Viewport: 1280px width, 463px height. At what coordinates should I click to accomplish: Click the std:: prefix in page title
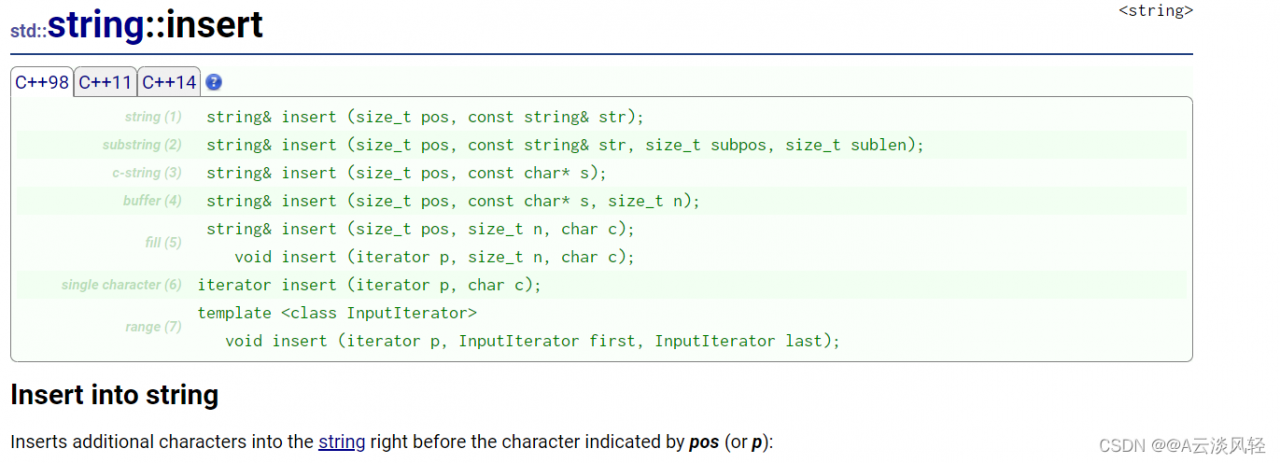[x=28, y=30]
